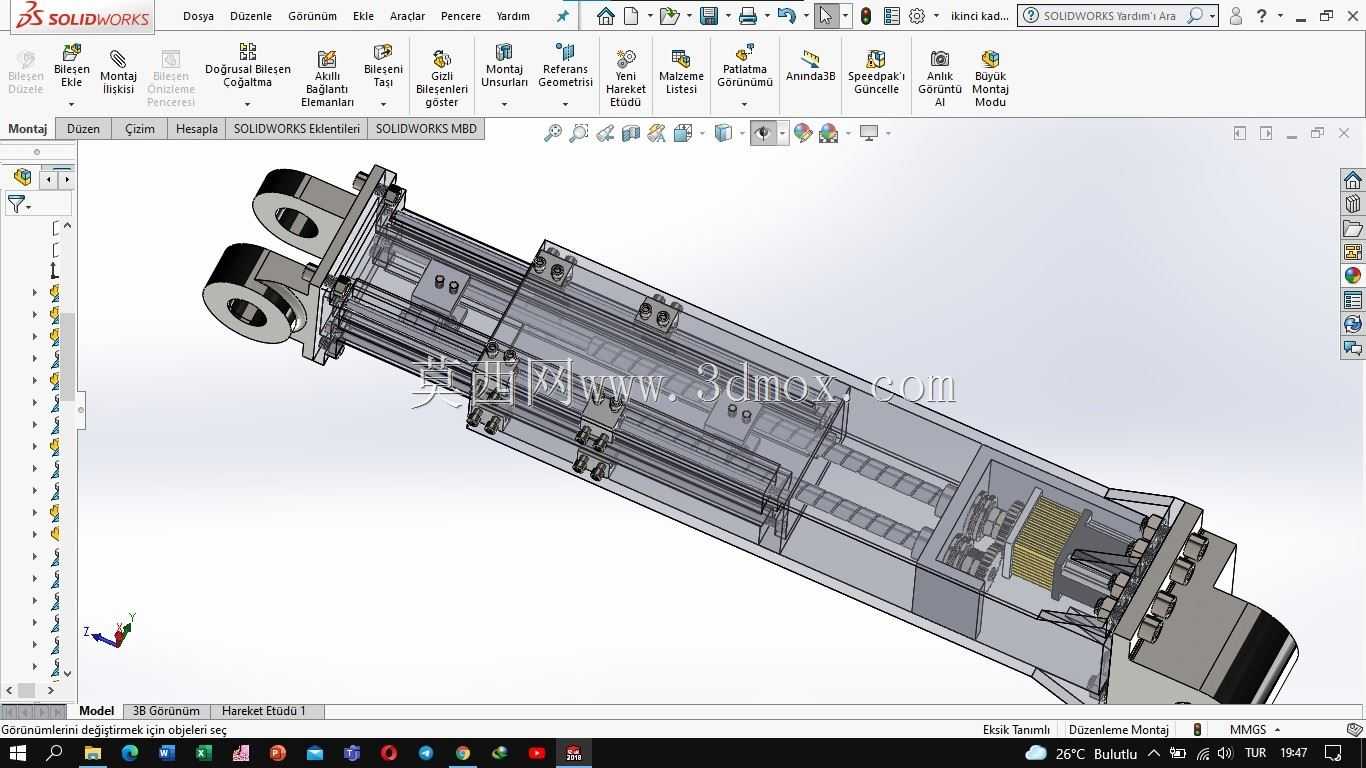Open the Araçlar menu
The image size is (1366, 768).
point(407,16)
